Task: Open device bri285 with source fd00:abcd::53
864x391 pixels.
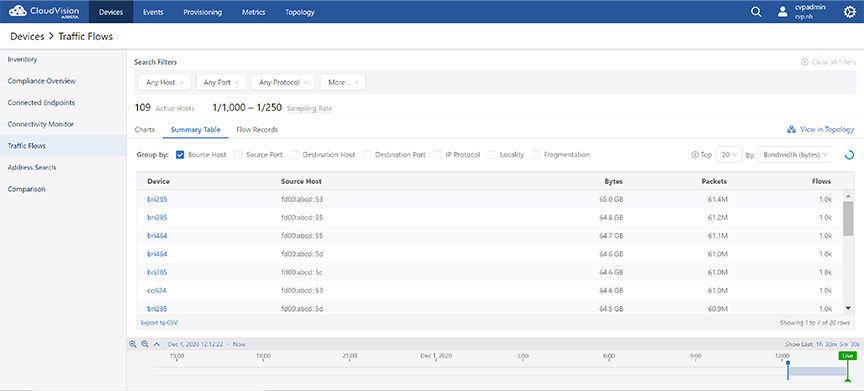Action: pyautogui.click(x=157, y=199)
